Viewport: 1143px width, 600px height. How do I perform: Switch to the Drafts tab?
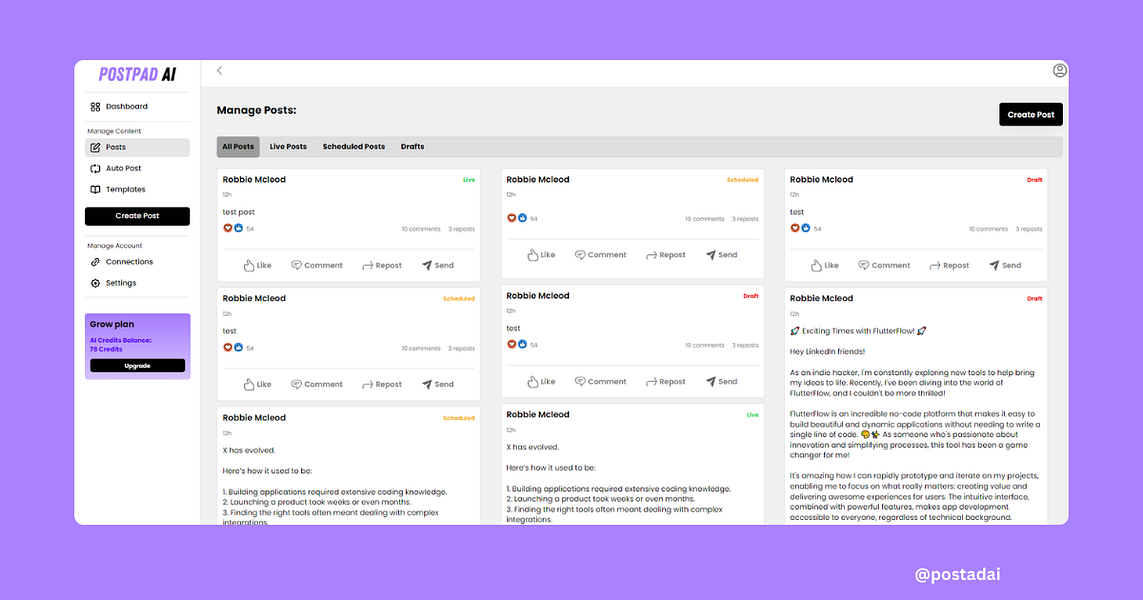(412, 147)
